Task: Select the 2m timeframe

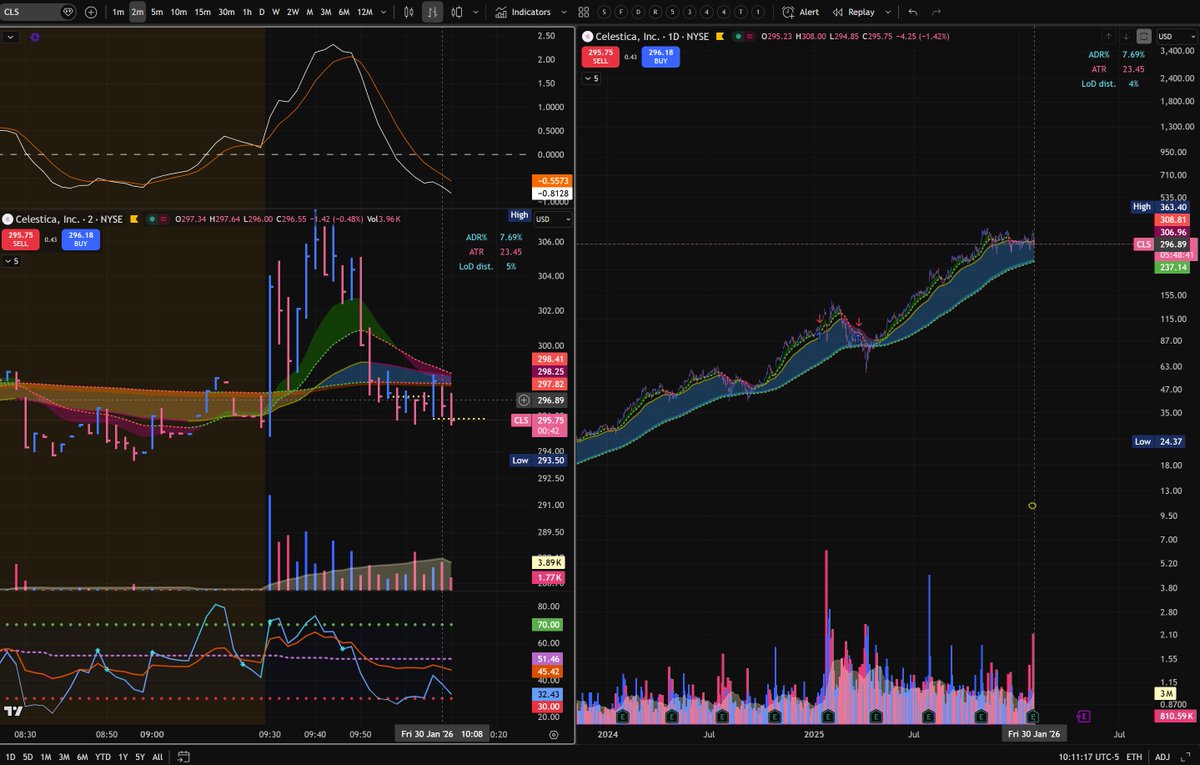Action: 137,12
